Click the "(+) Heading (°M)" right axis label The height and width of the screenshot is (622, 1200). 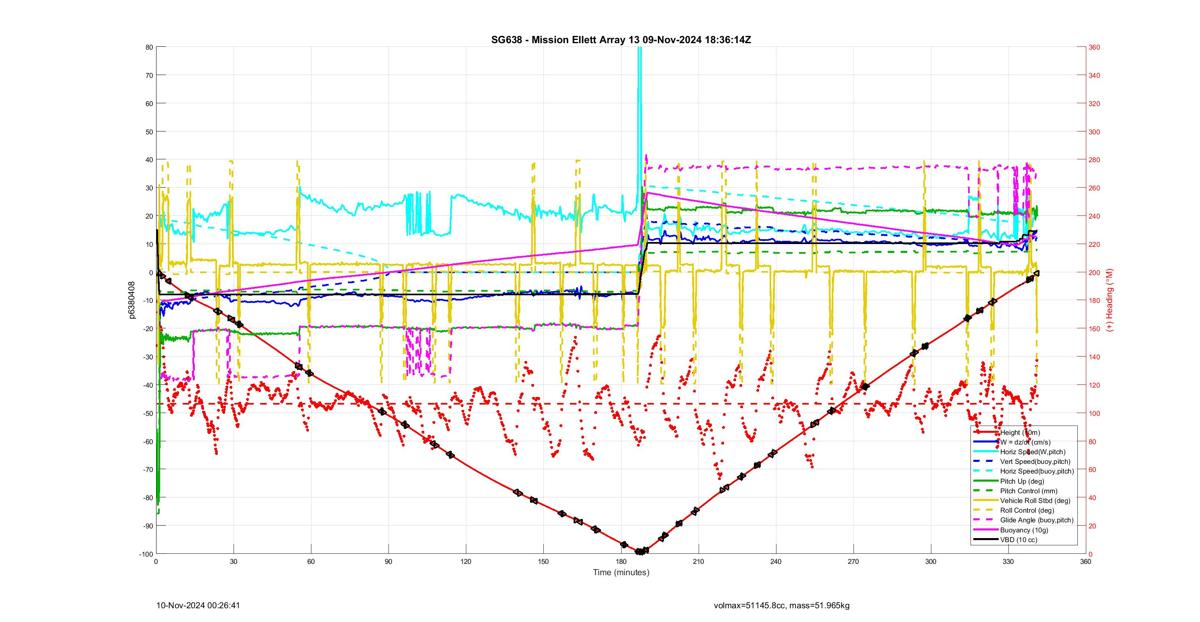[x=1108, y=300]
